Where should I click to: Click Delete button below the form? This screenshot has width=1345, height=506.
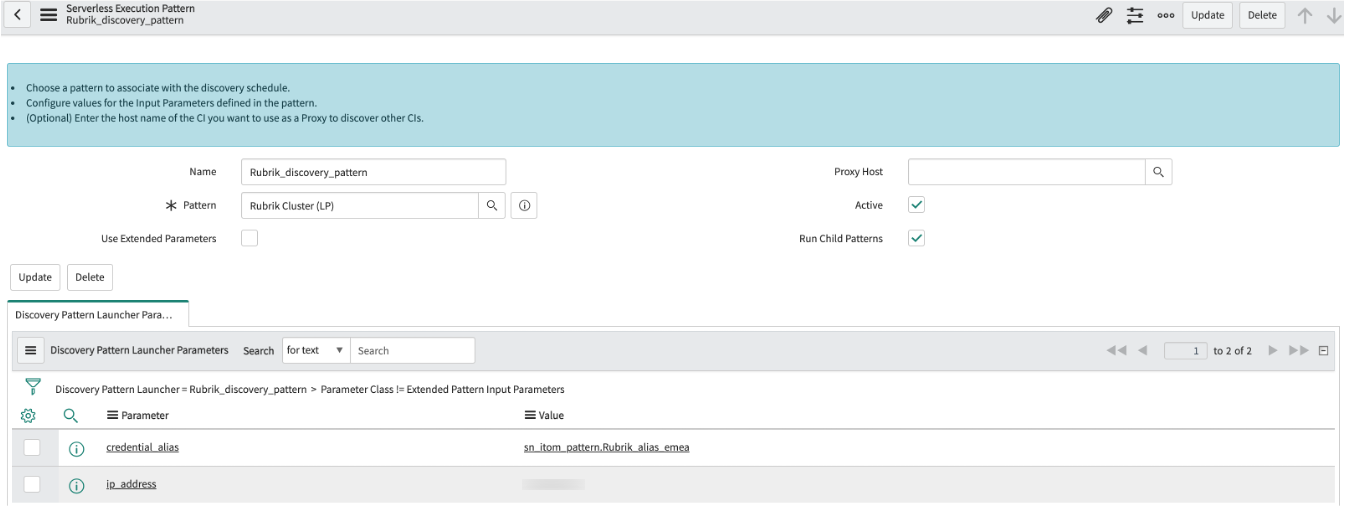[x=90, y=277]
